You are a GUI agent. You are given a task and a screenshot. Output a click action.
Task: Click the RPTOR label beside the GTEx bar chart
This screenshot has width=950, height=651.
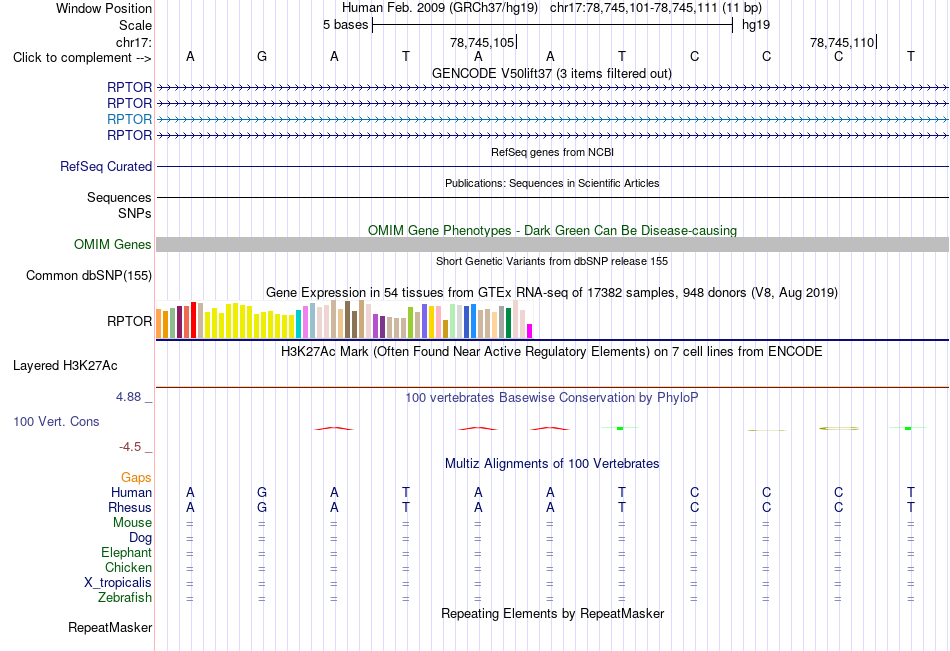(x=130, y=321)
